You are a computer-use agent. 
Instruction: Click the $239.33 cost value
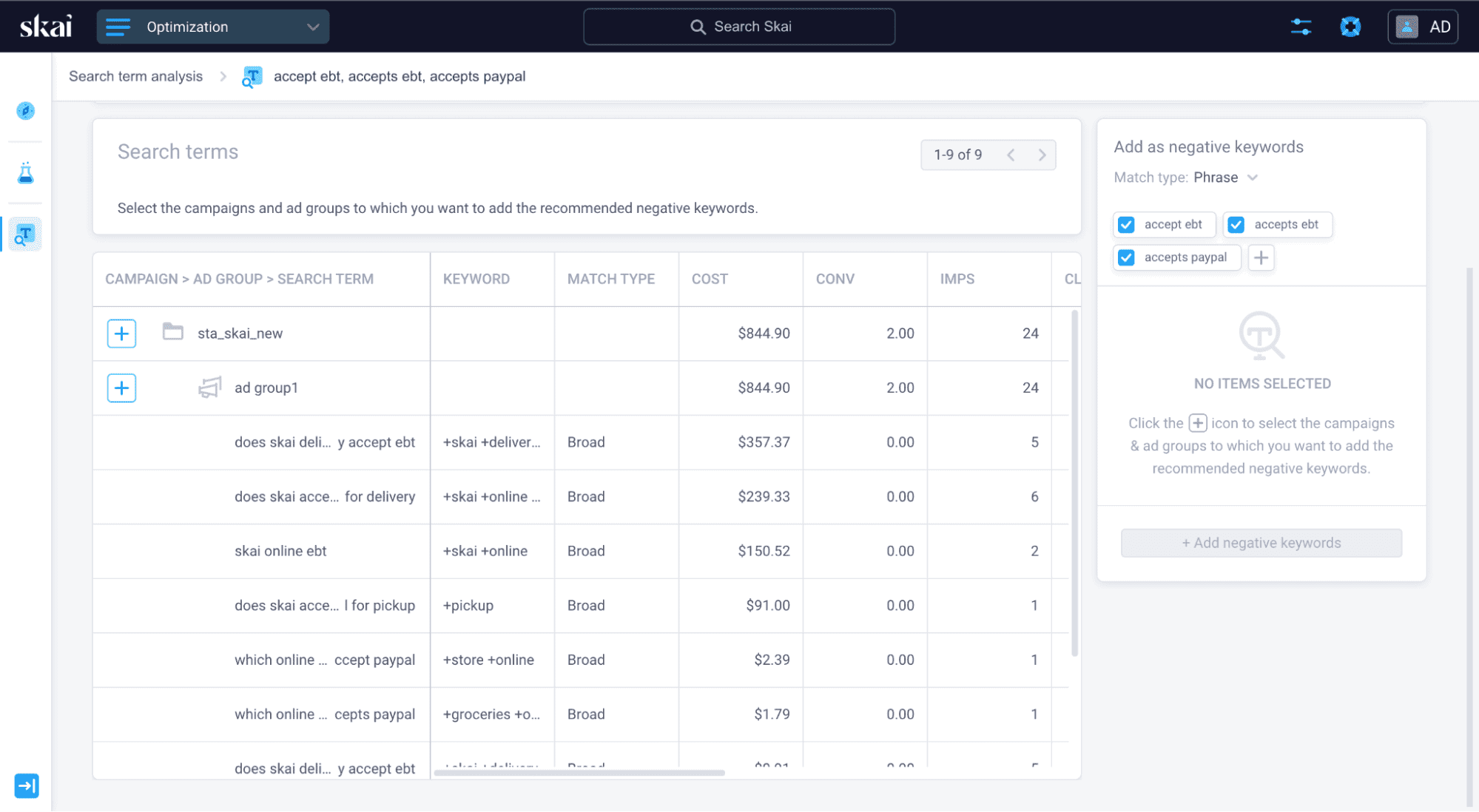click(x=764, y=497)
